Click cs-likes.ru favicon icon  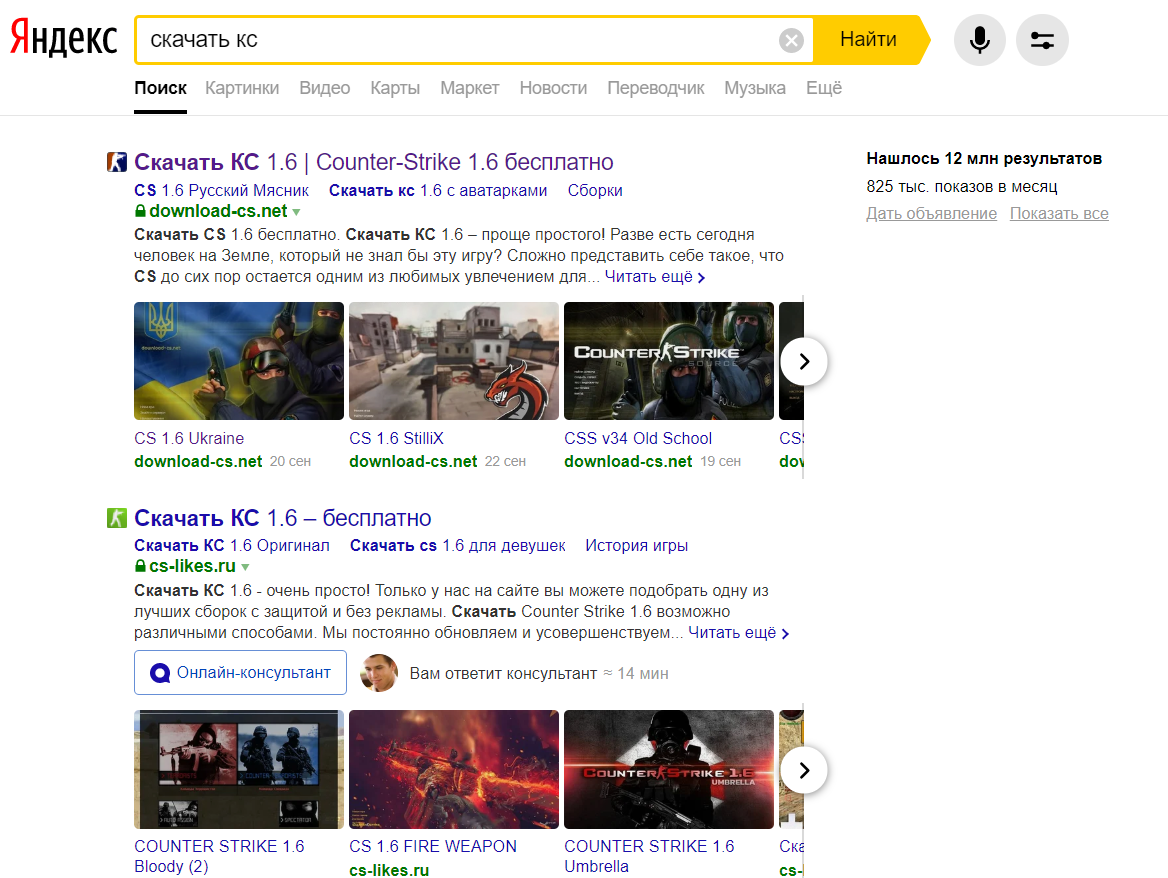117,518
